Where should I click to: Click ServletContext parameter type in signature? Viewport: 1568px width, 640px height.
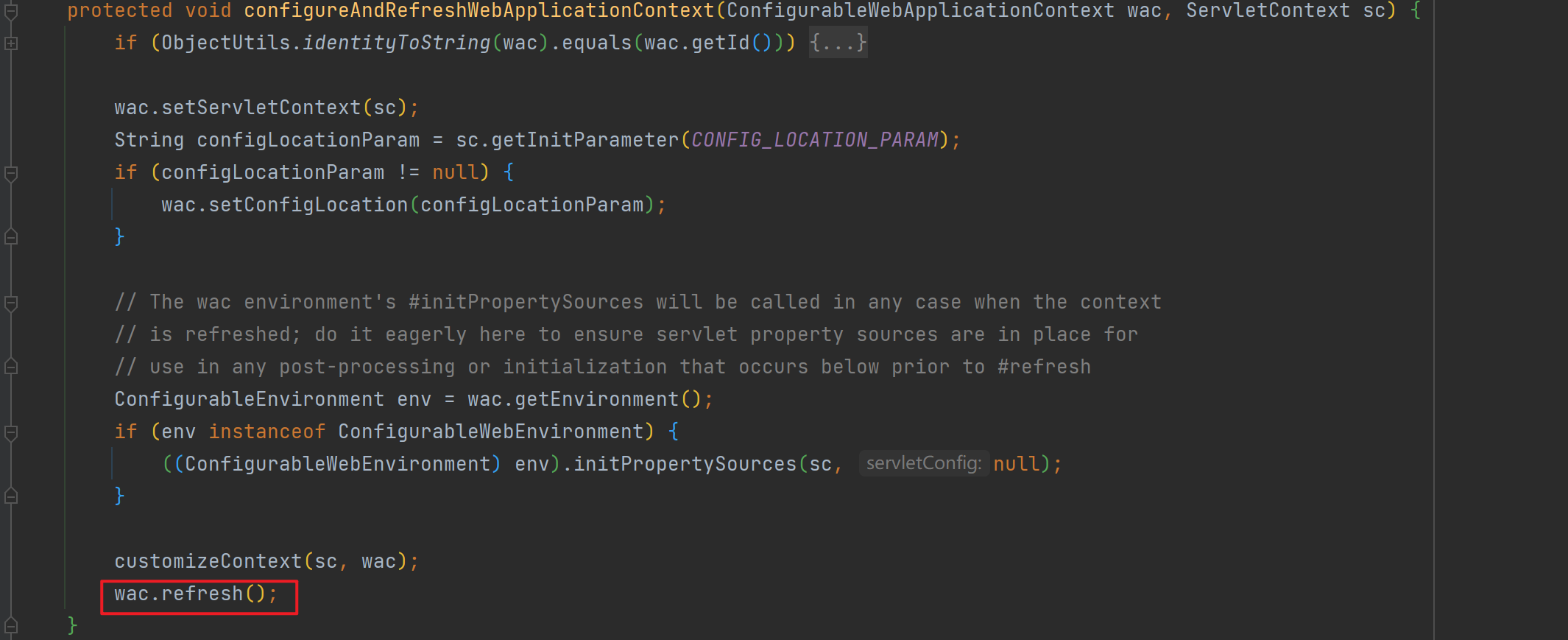pos(1268,11)
